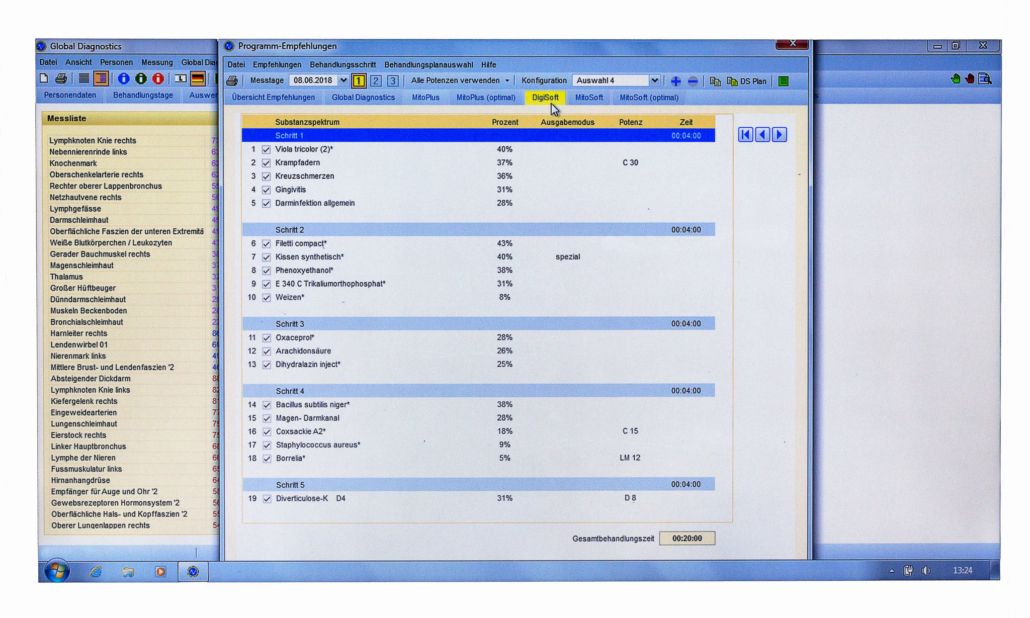The height and width of the screenshot is (618, 1030).
Task: Switch to the MitoPlus (optimal) tab
Action: pos(485,97)
